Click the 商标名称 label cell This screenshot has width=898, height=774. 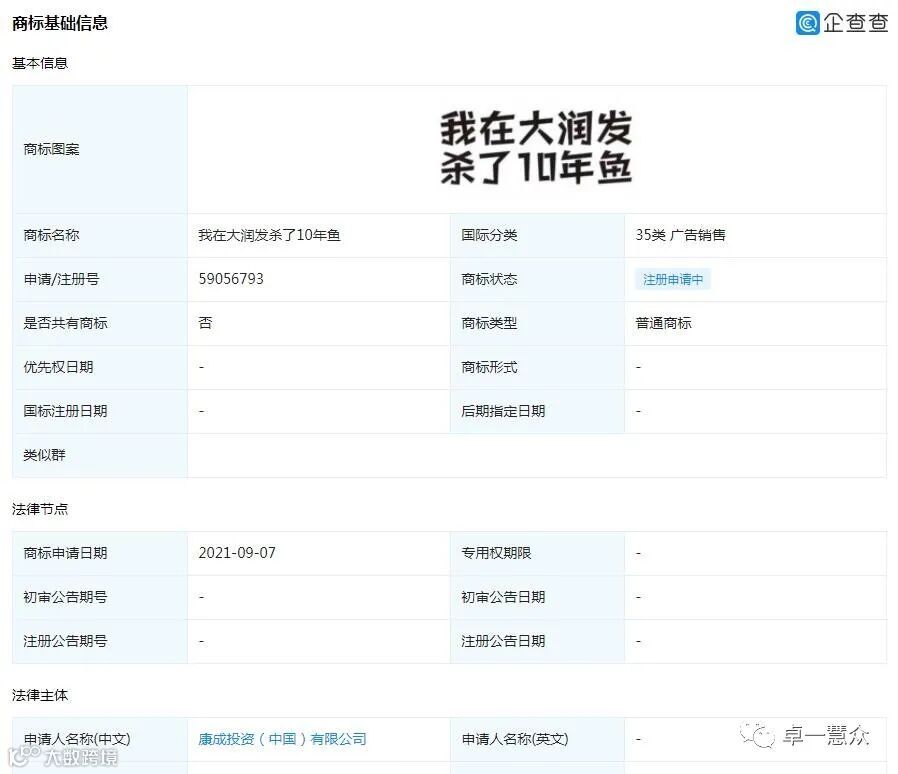pos(100,235)
